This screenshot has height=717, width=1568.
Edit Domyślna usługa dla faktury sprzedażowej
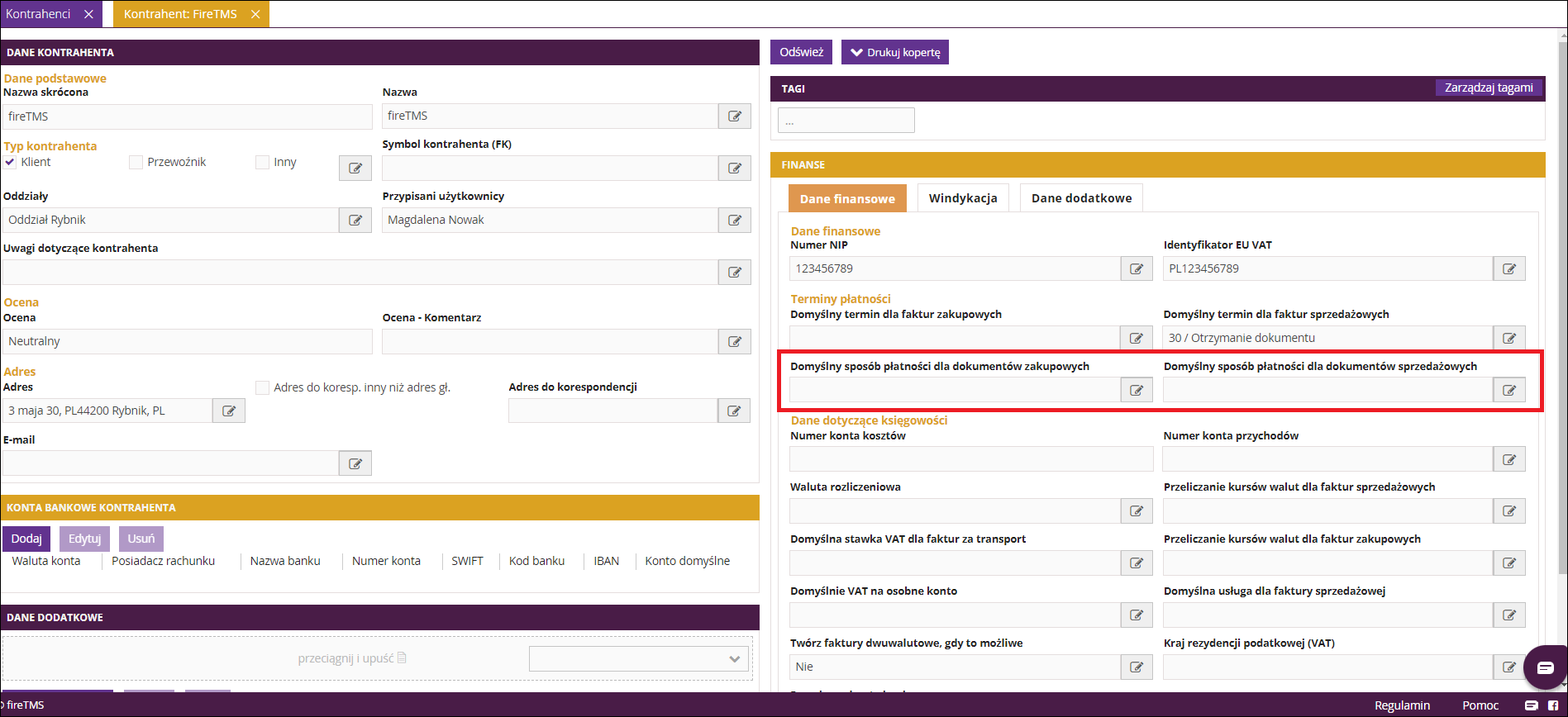coord(1509,615)
